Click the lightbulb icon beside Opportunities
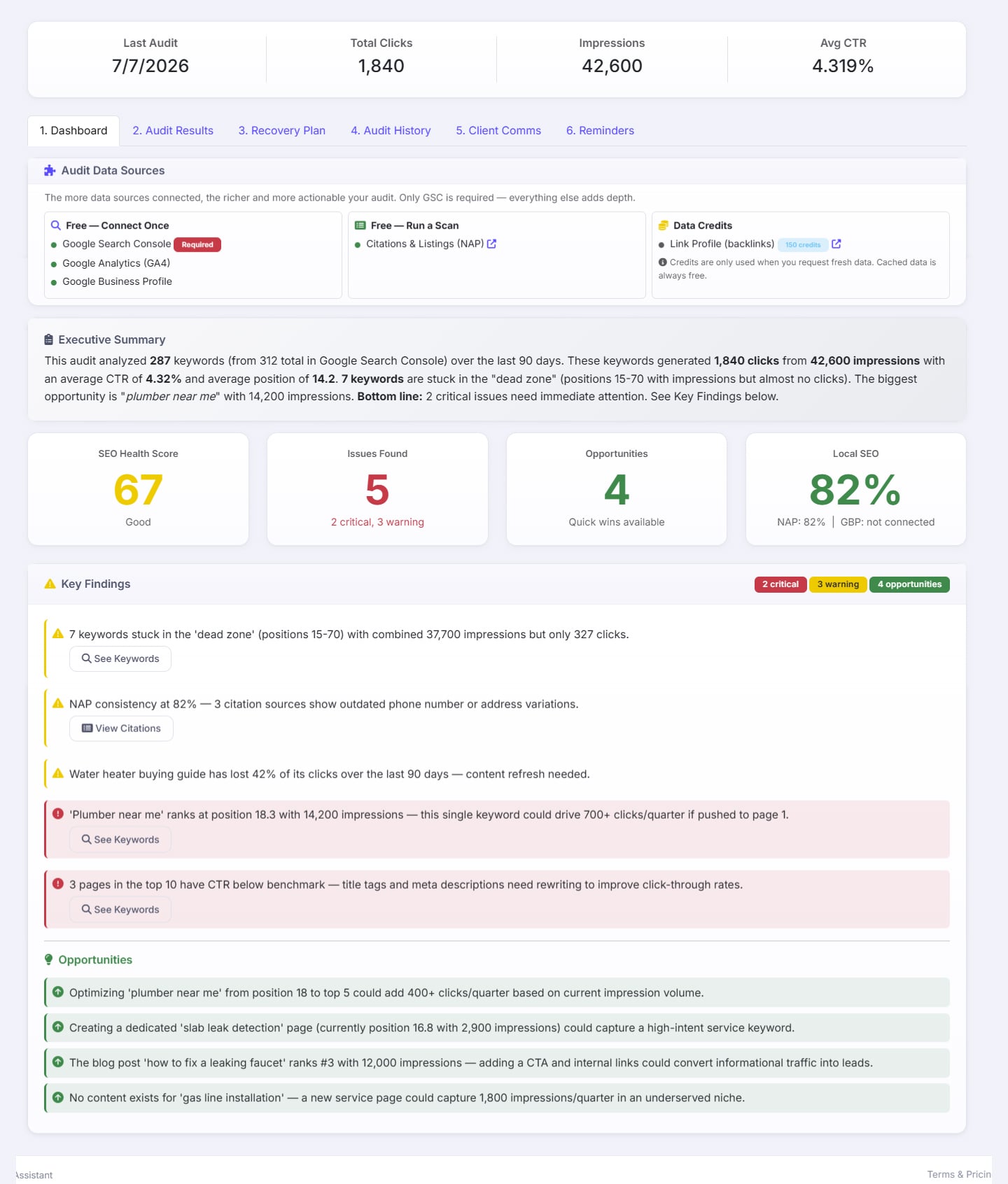Screen dimensions: 1008x1184 tap(49, 959)
